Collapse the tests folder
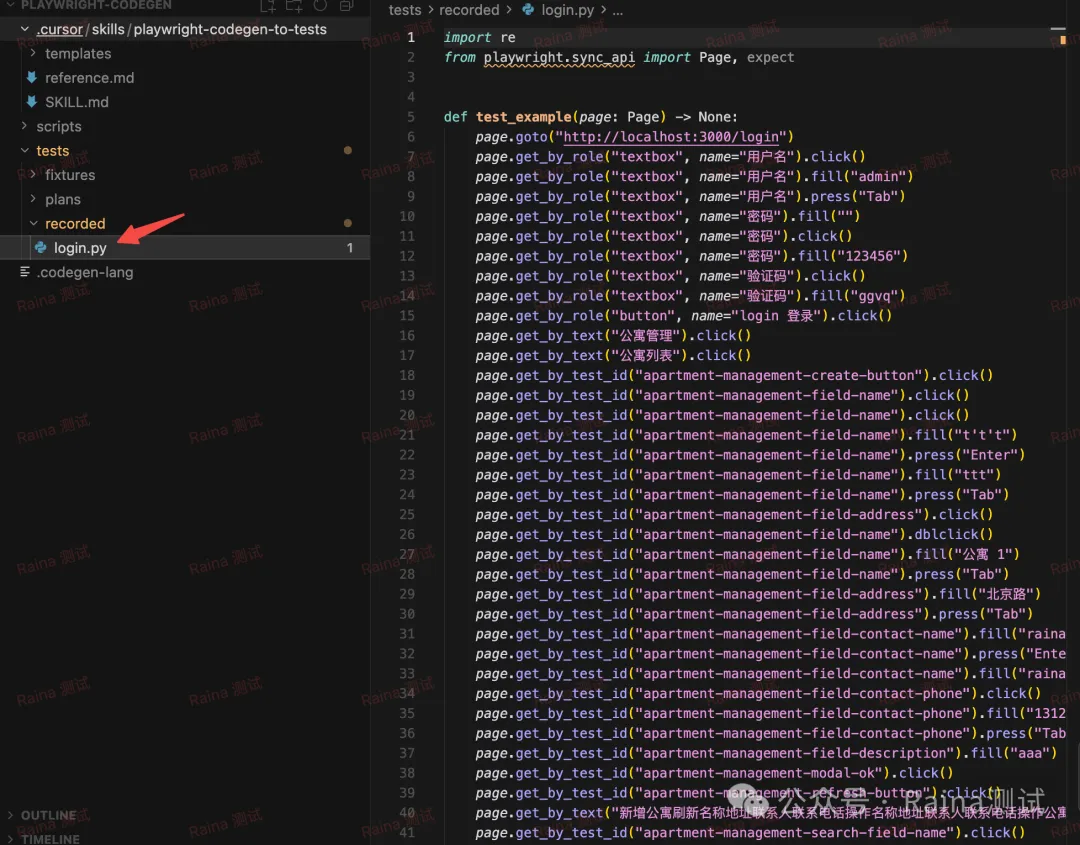 25,150
